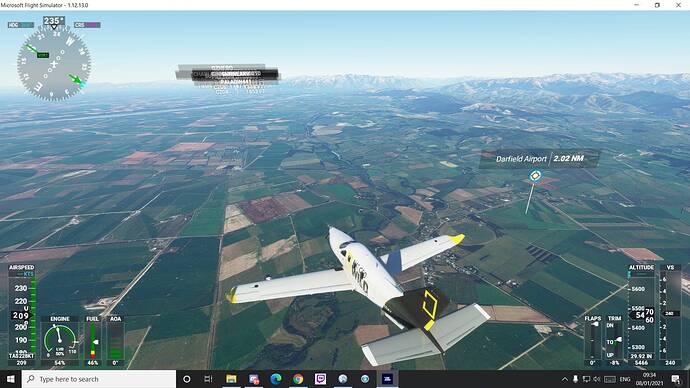Open the Action Center notifications icon
This screenshot has width=690, height=388.
pyautogui.click(x=676, y=379)
